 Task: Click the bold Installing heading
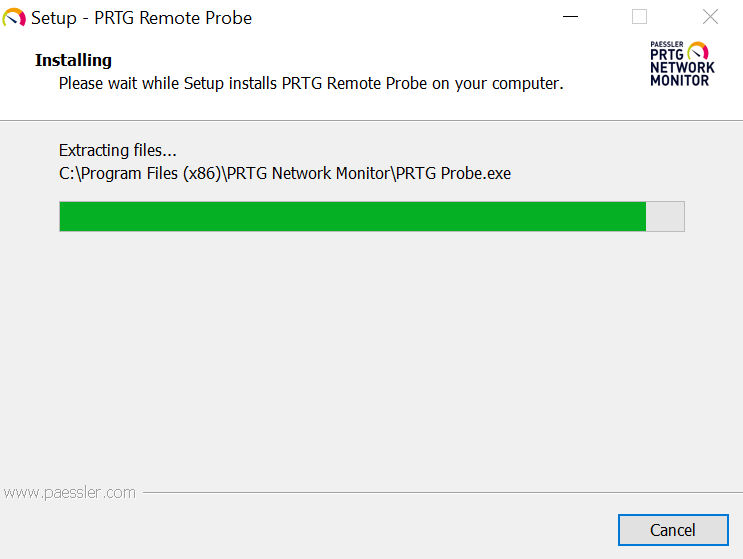(73, 60)
